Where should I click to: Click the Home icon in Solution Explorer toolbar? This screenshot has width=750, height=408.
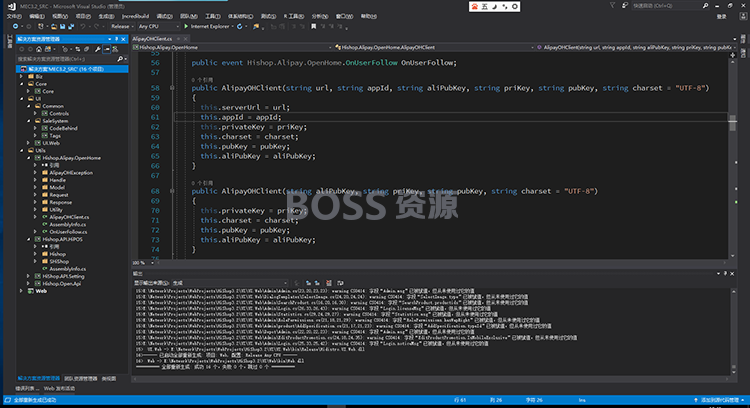click(39, 49)
